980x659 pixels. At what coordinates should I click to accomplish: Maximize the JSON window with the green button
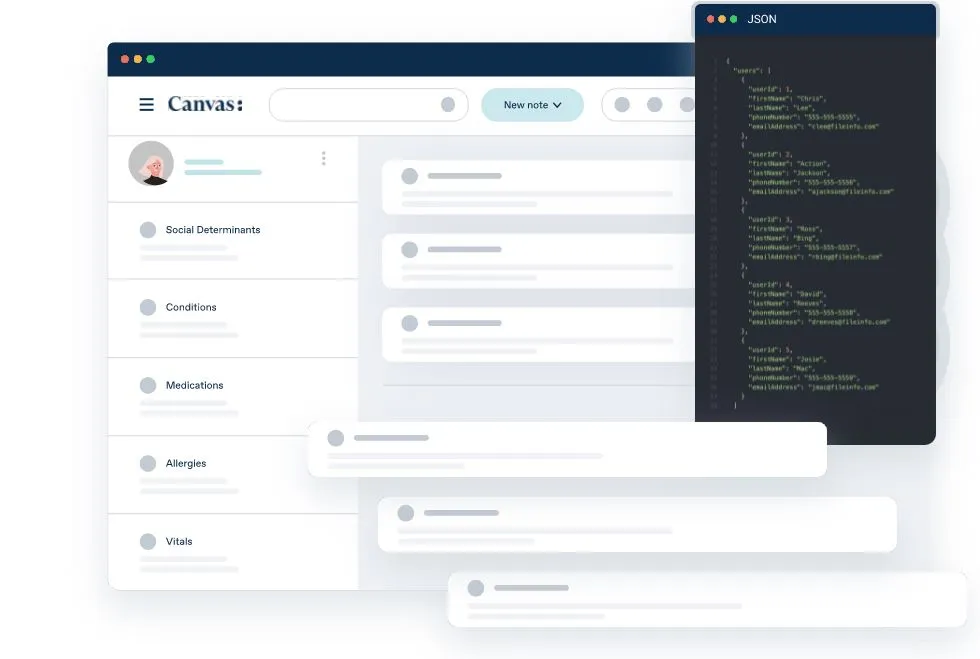734,19
